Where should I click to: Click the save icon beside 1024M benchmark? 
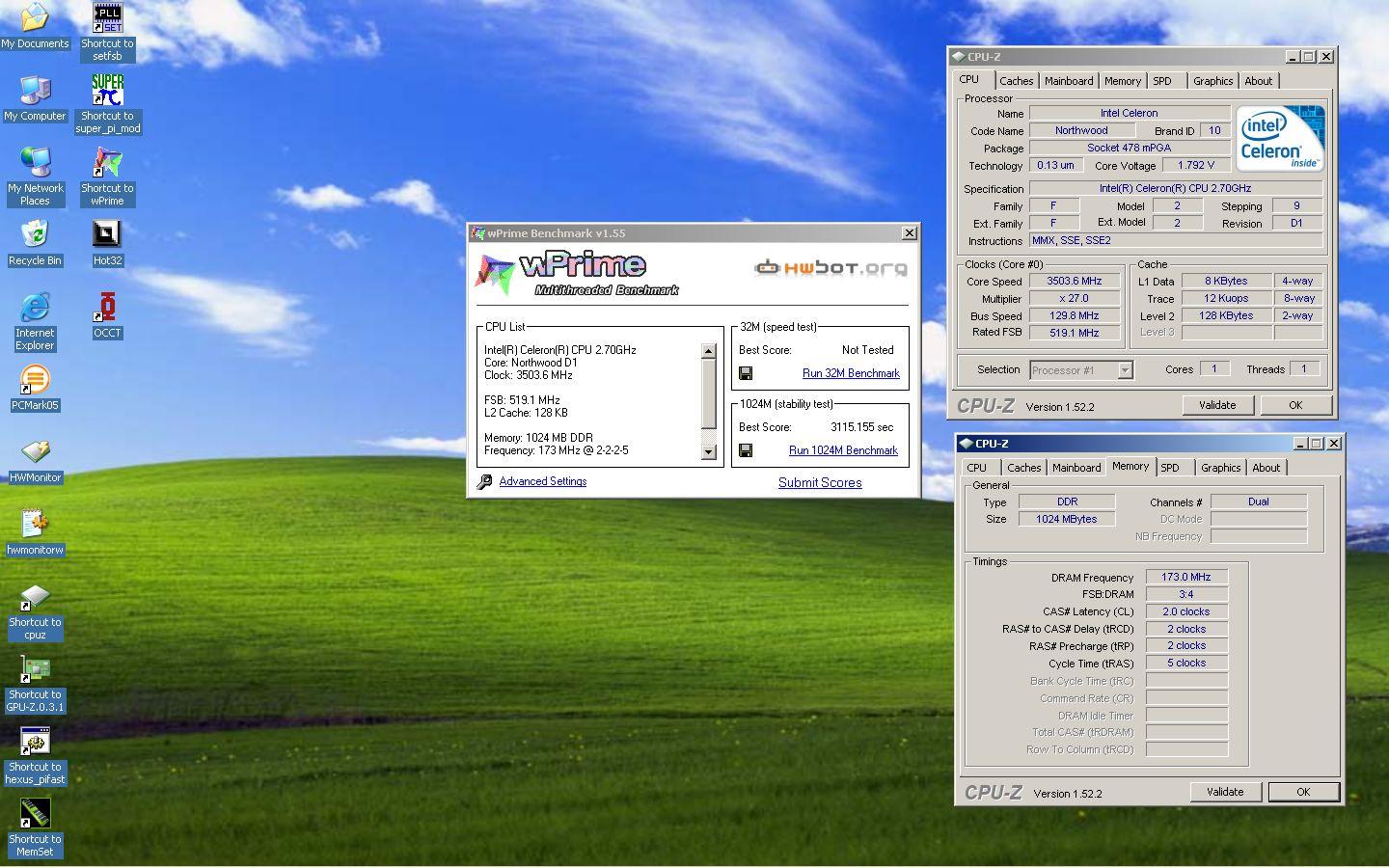(746, 450)
